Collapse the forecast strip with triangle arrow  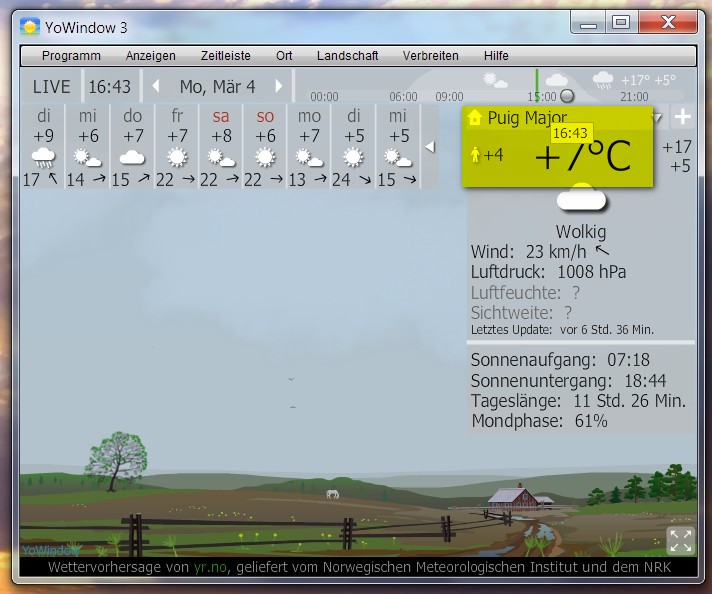click(430, 147)
